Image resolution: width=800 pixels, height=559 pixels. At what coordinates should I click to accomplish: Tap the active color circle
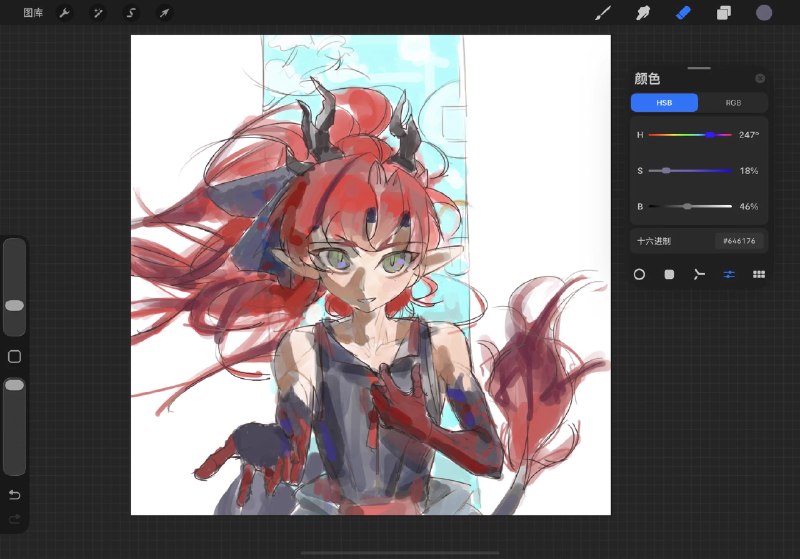(x=764, y=13)
